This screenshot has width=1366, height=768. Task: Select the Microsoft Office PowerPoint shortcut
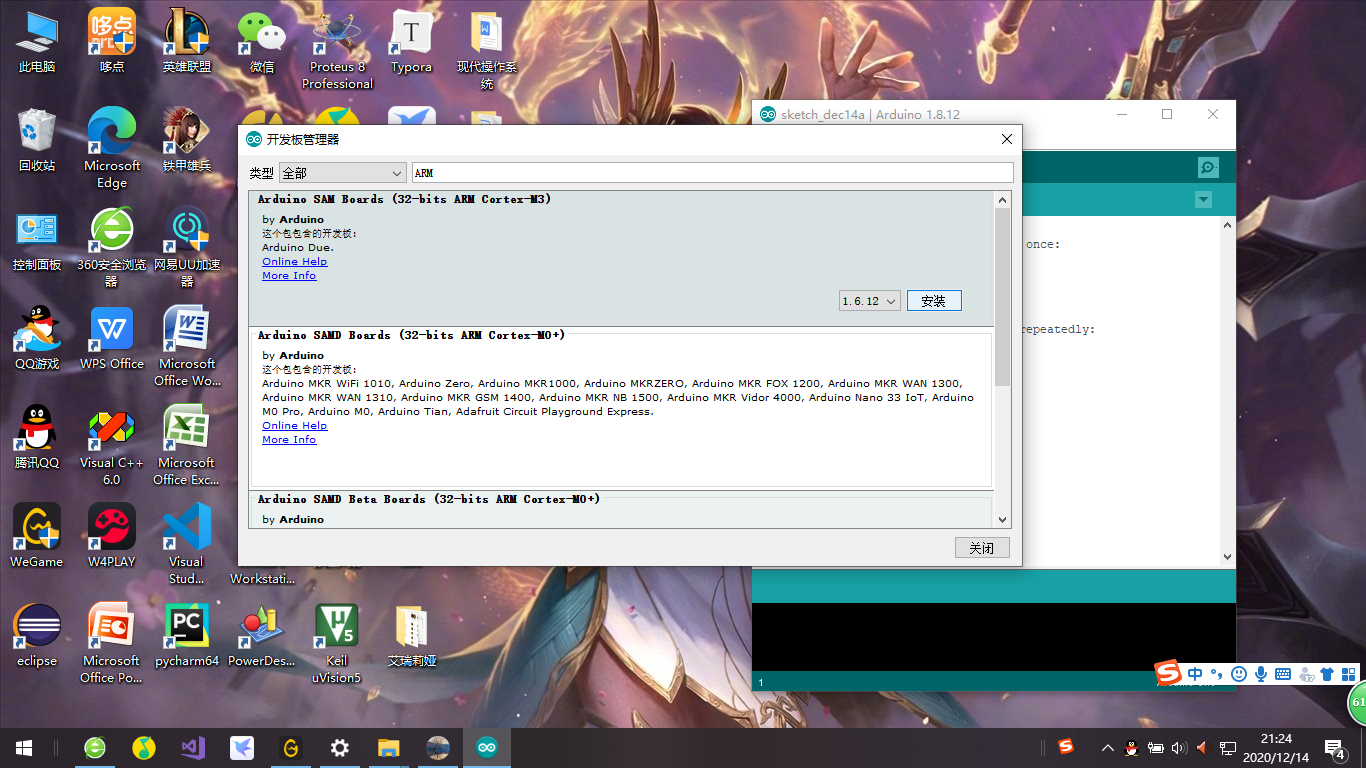(x=112, y=644)
